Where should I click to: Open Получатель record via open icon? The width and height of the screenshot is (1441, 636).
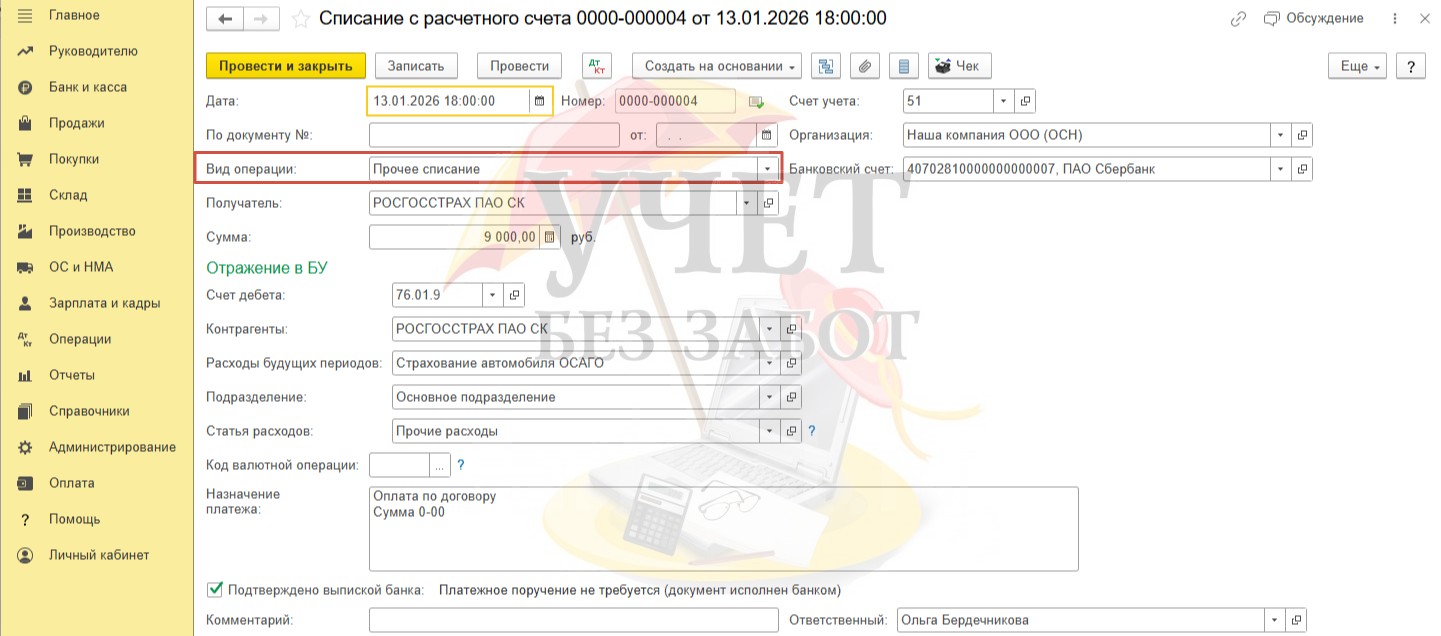[769, 203]
